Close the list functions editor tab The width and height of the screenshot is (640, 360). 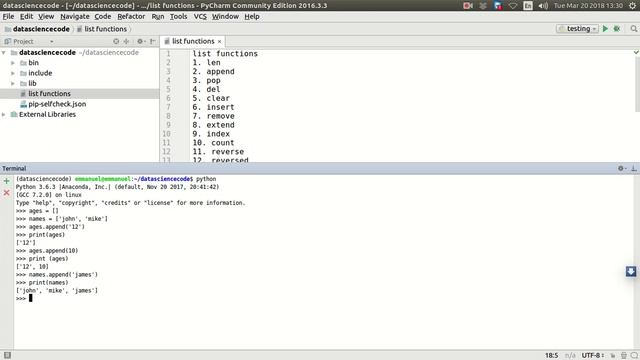point(219,42)
